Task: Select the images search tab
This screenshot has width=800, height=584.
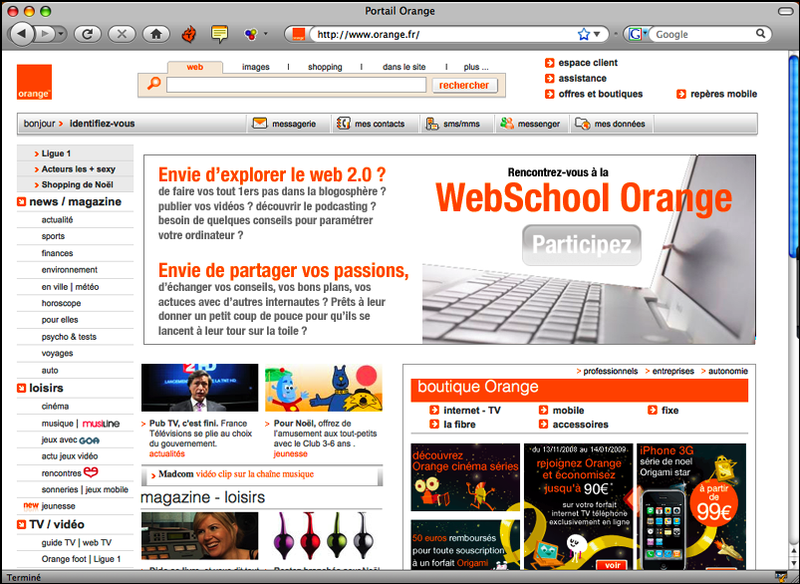Action: [x=256, y=67]
